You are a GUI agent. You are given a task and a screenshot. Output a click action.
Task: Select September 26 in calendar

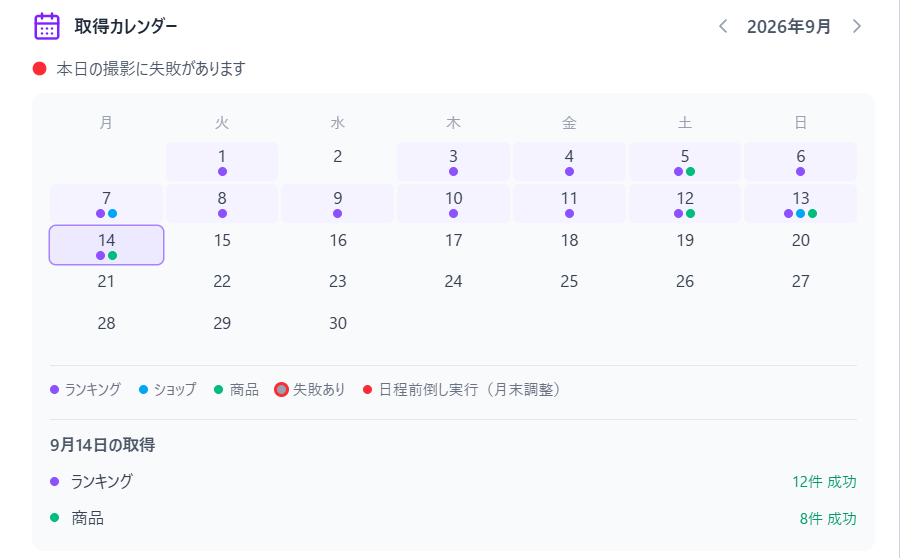tap(685, 286)
